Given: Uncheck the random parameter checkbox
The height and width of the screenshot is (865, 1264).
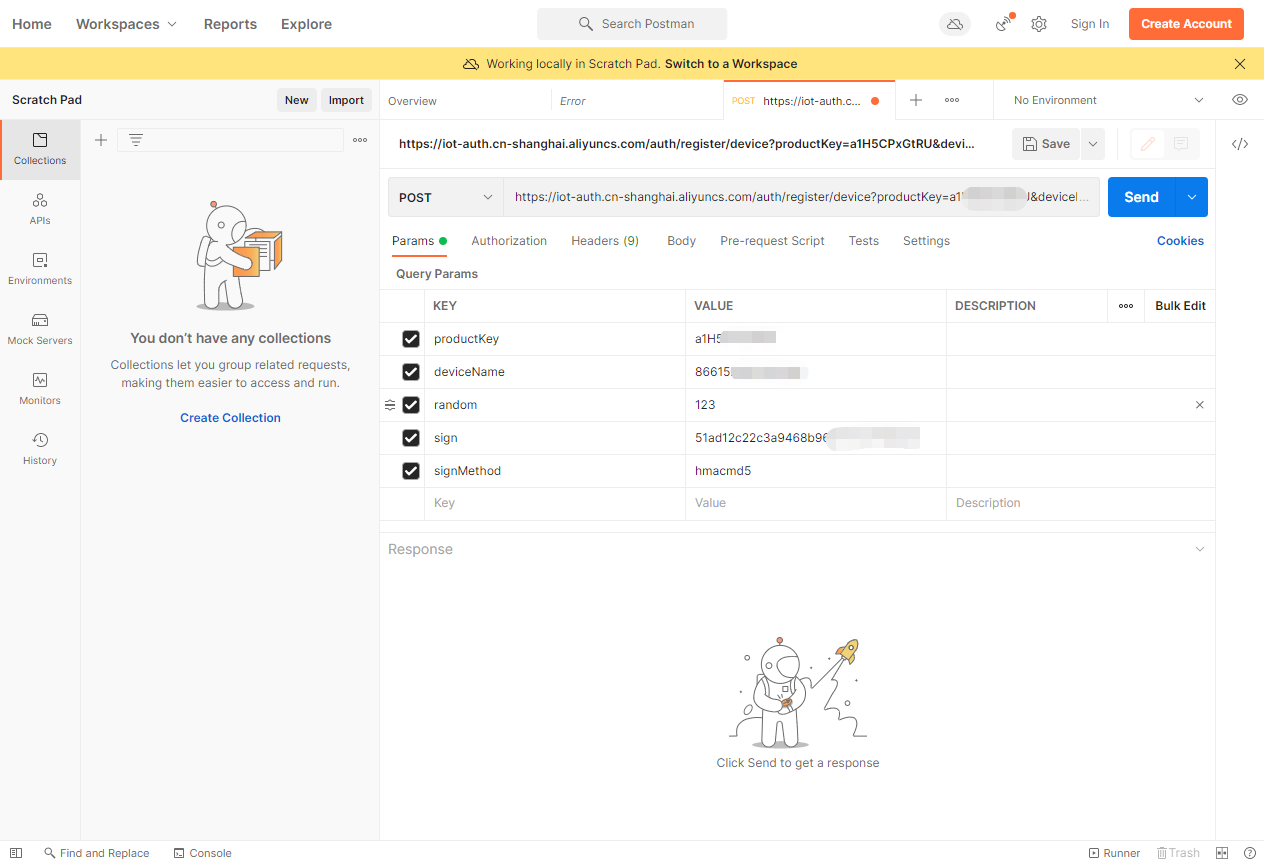Looking at the screenshot, I should click(x=411, y=405).
